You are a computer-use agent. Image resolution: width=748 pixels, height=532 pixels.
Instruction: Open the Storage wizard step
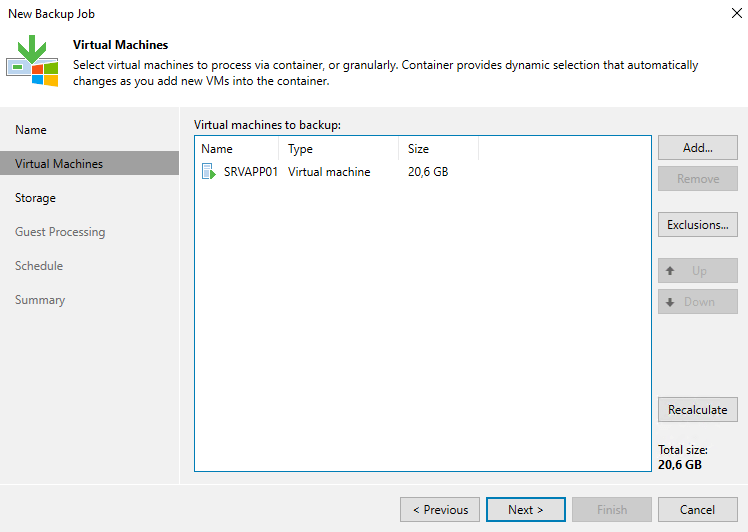pyautogui.click(x=35, y=198)
